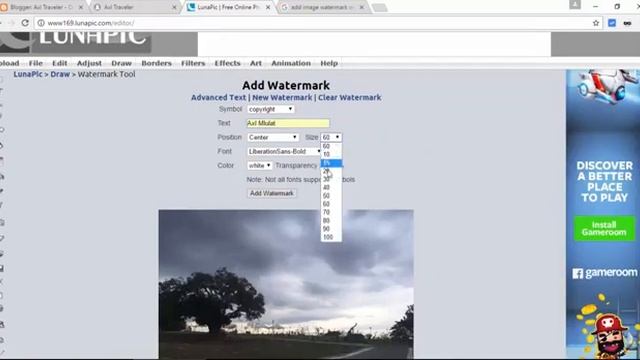Click the gameroom logo in the ad
640x360 pixels.
pyautogui.click(x=604, y=273)
